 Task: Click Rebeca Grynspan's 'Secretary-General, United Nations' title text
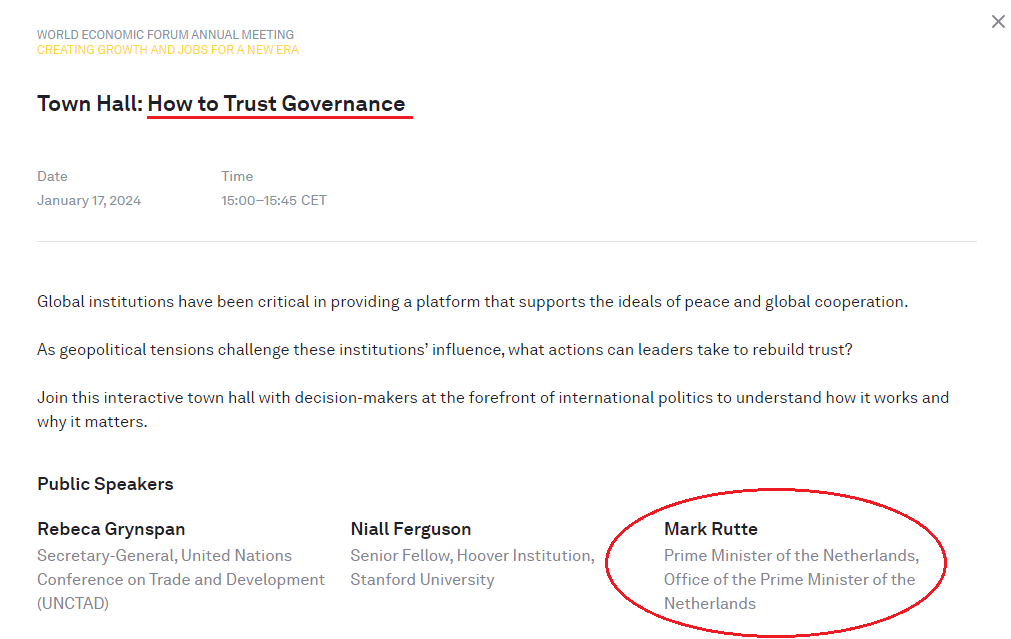pyautogui.click(x=181, y=580)
